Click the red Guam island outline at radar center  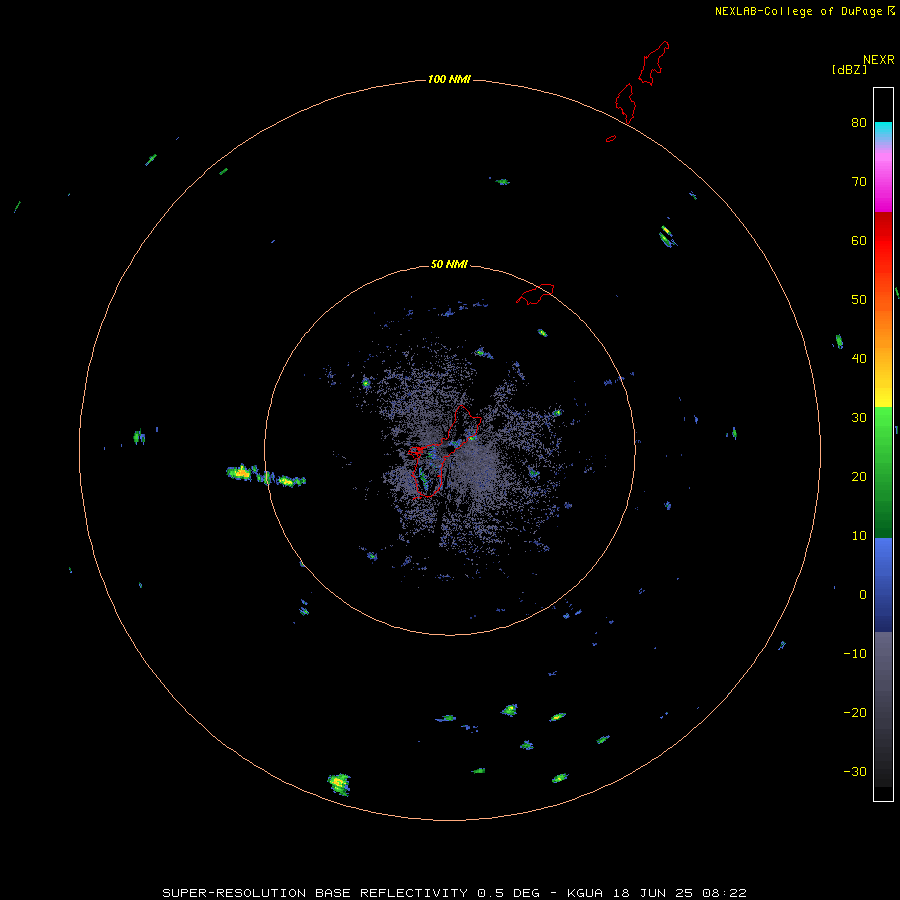(x=443, y=451)
